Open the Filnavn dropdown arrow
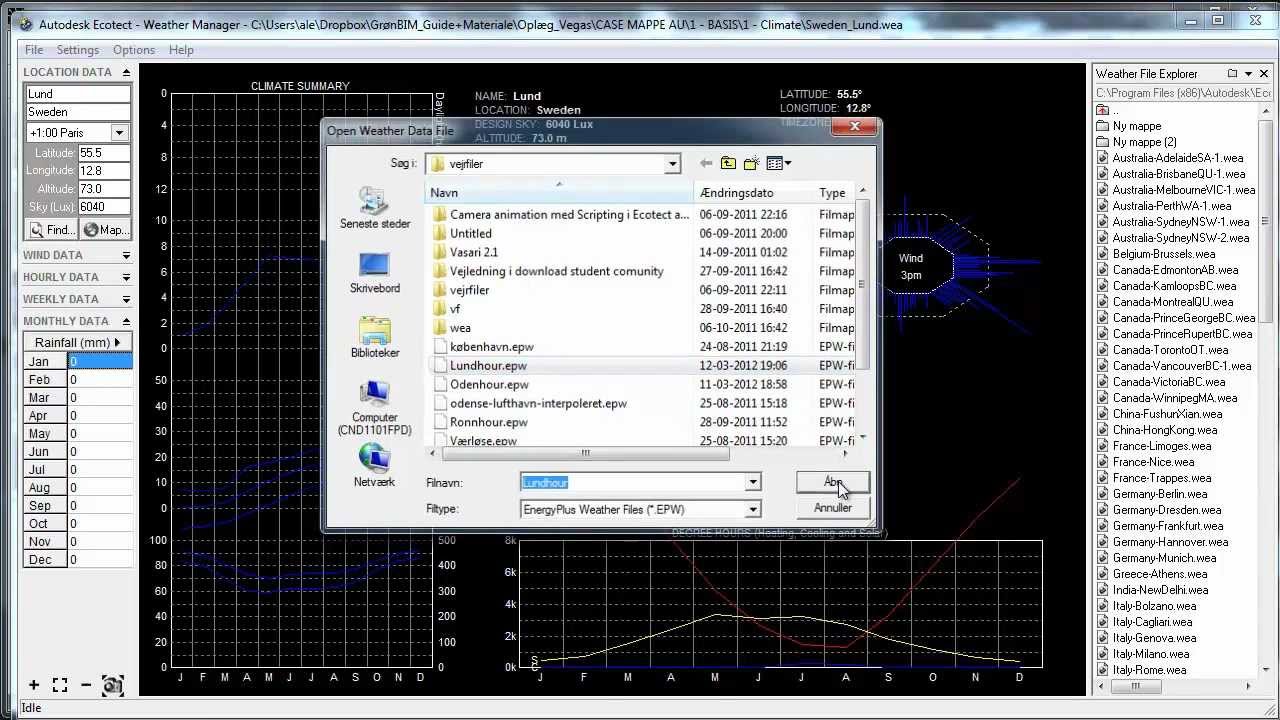The width and height of the screenshot is (1280, 720). tap(752, 482)
